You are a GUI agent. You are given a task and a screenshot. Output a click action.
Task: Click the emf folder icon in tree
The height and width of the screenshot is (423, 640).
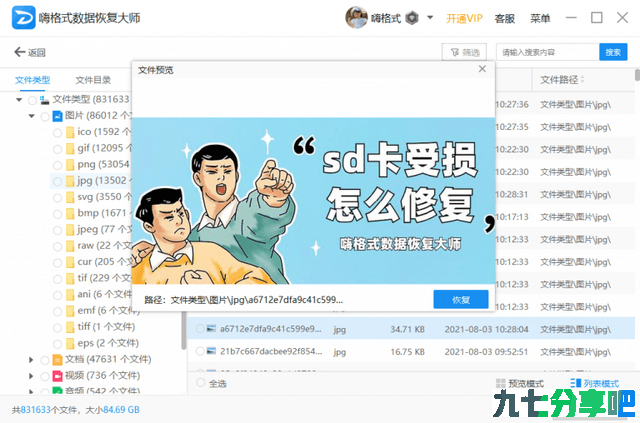70,311
